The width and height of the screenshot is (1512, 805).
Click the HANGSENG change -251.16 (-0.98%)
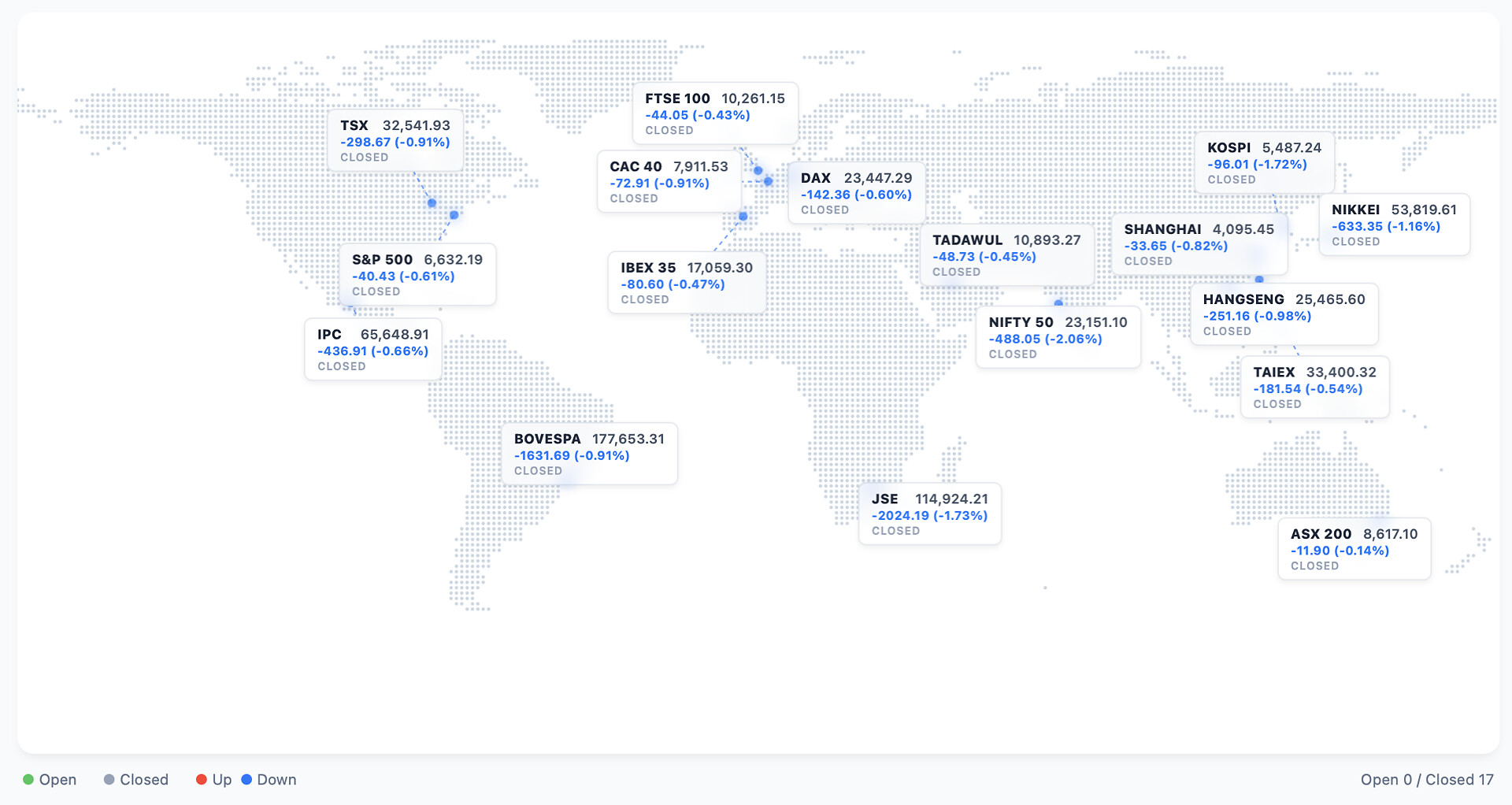pyautogui.click(x=1257, y=317)
